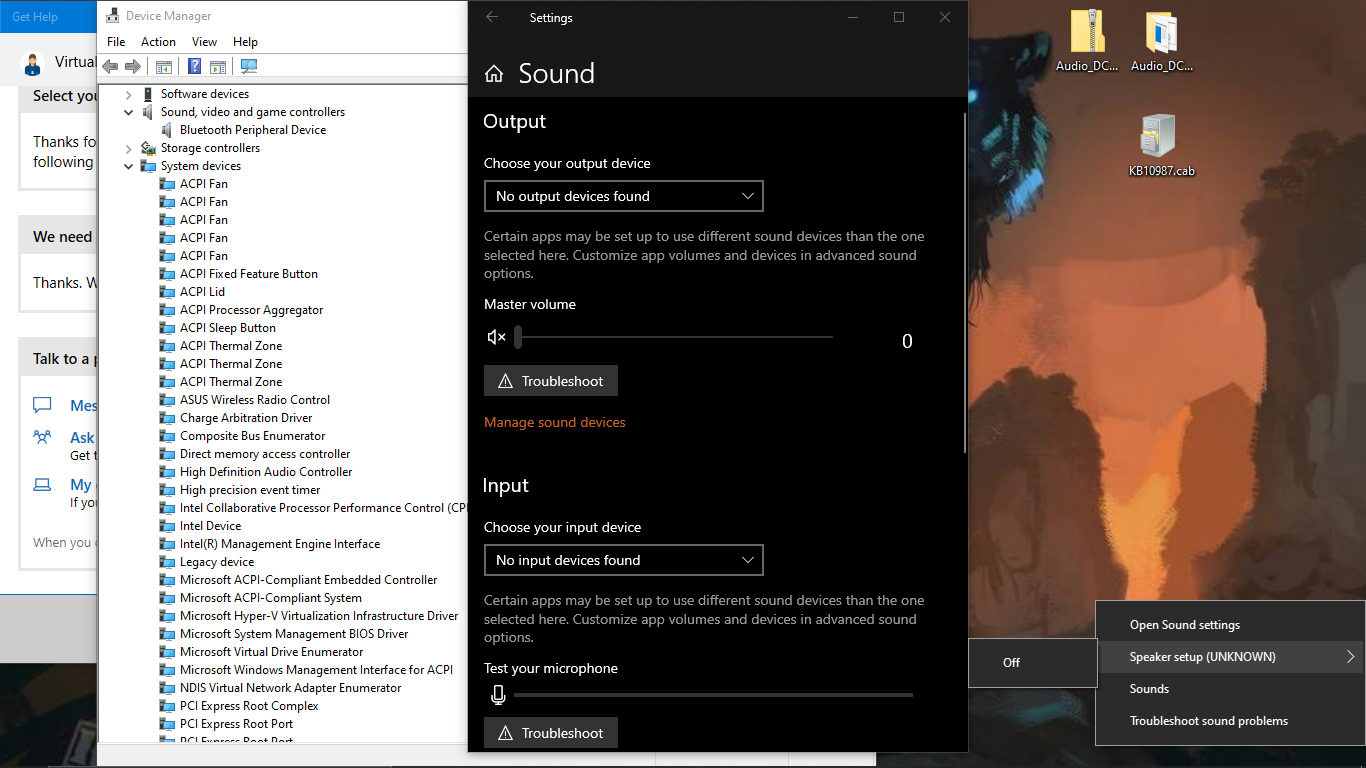The image size is (1366, 768).
Task: Expand the Software devices node
Action: pyautogui.click(x=129, y=94)
